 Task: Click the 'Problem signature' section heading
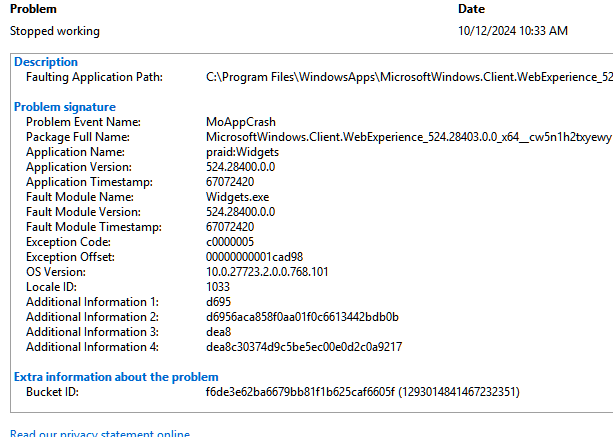[65, 107]
